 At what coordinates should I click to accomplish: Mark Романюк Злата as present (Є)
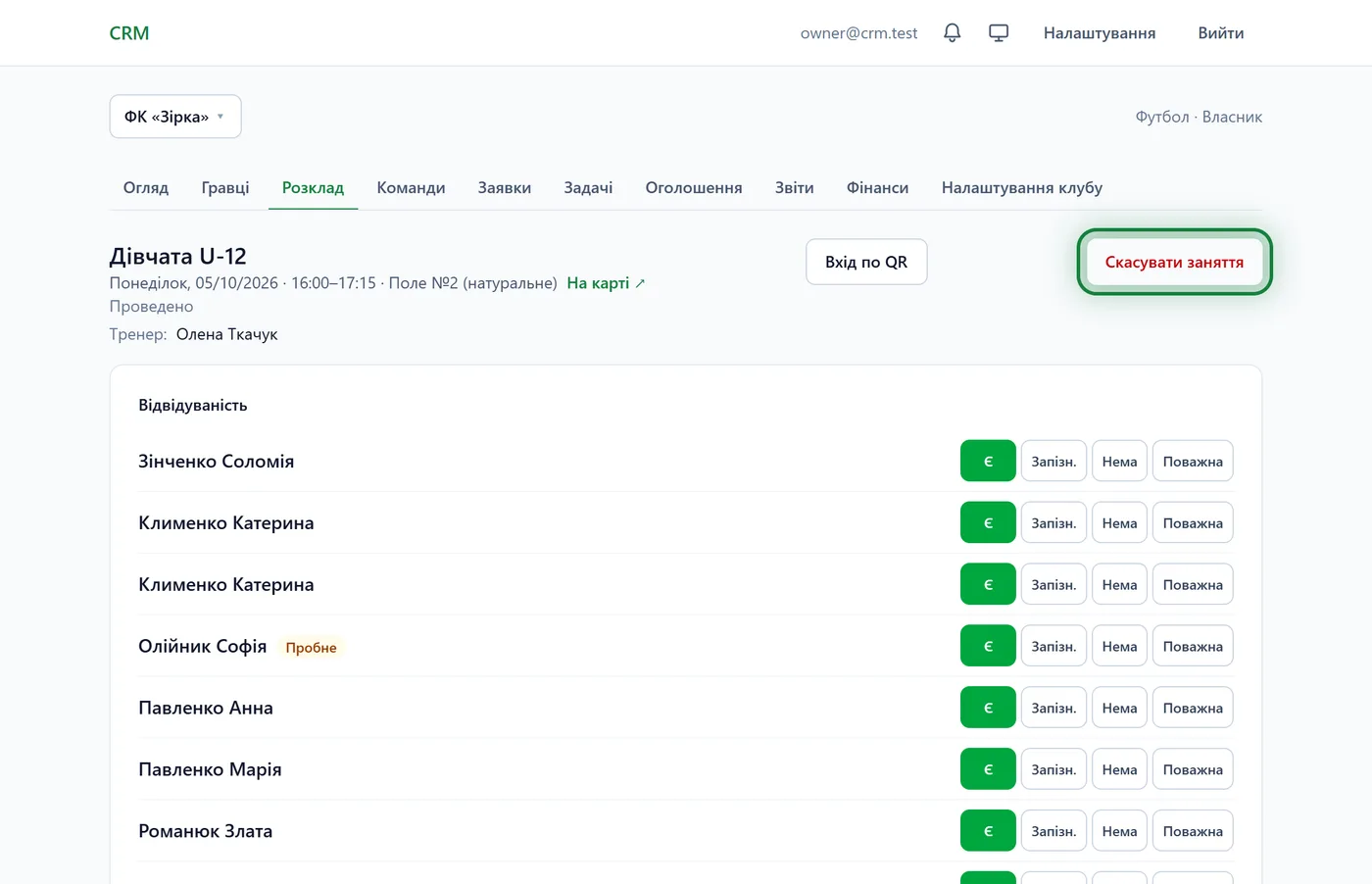click(x=988, y=831)
